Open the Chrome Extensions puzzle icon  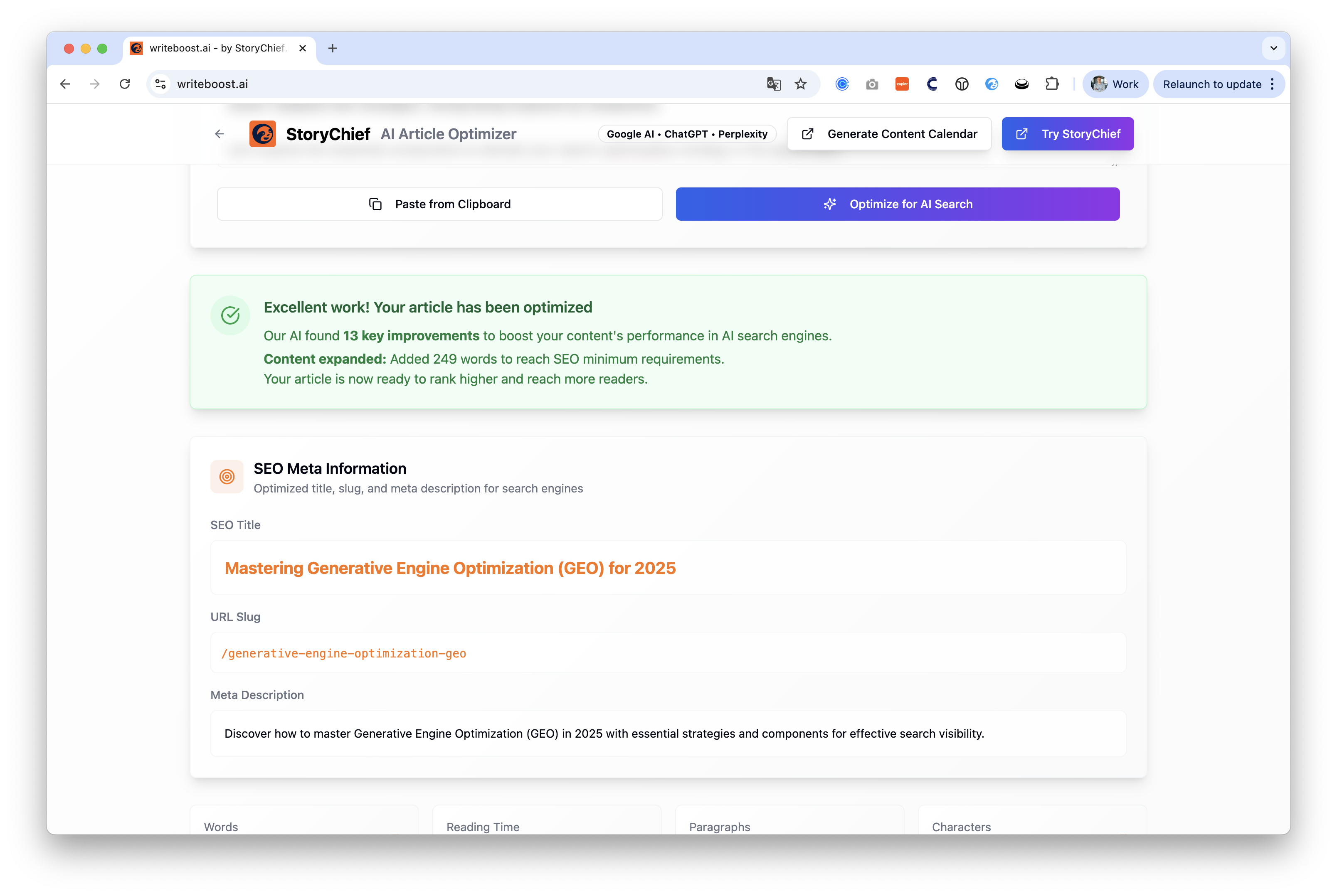1052,84
